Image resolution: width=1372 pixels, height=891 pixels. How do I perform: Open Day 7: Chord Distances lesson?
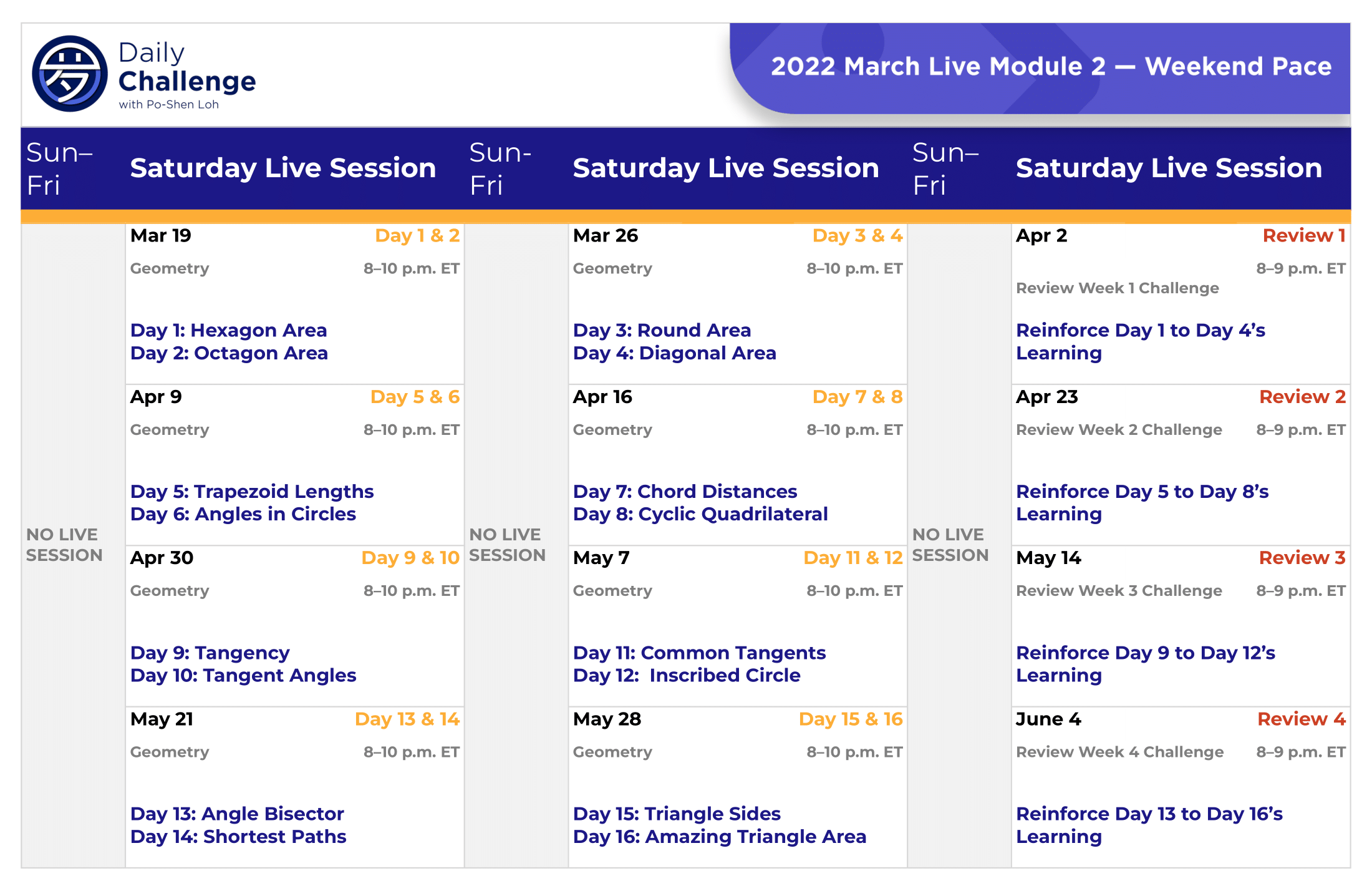(x=685, y=492)
